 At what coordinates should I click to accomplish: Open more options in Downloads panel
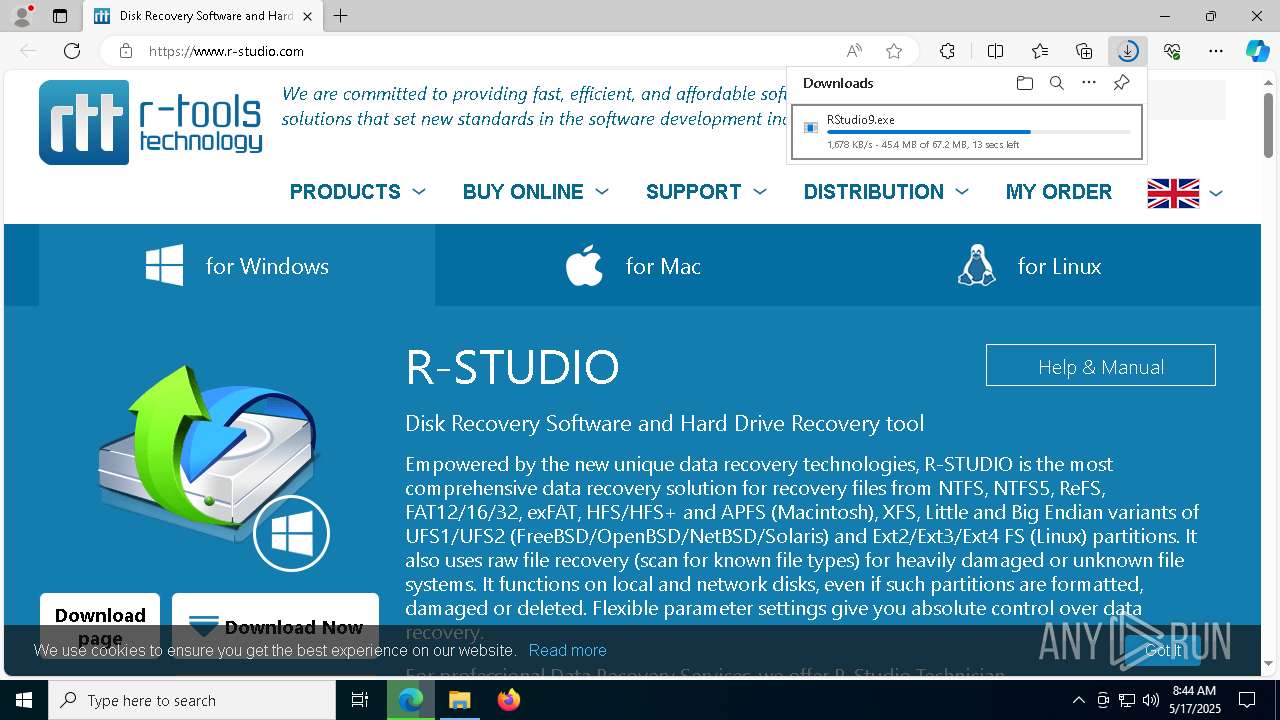click(1089, 83)
